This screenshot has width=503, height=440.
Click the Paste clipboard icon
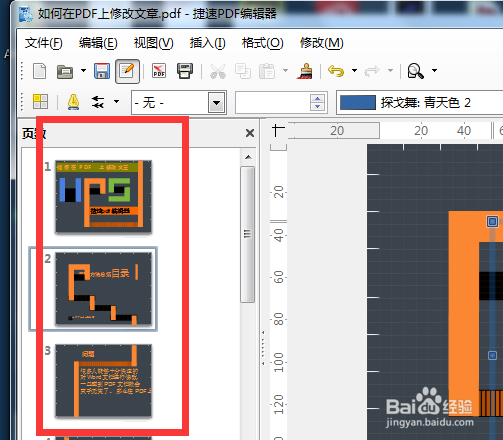(267, 71)
